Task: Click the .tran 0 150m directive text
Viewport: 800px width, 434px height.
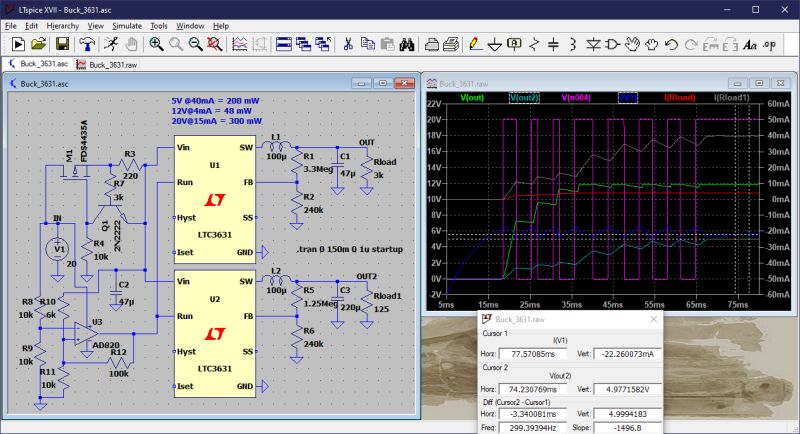Action: click(x=349, y=249)
